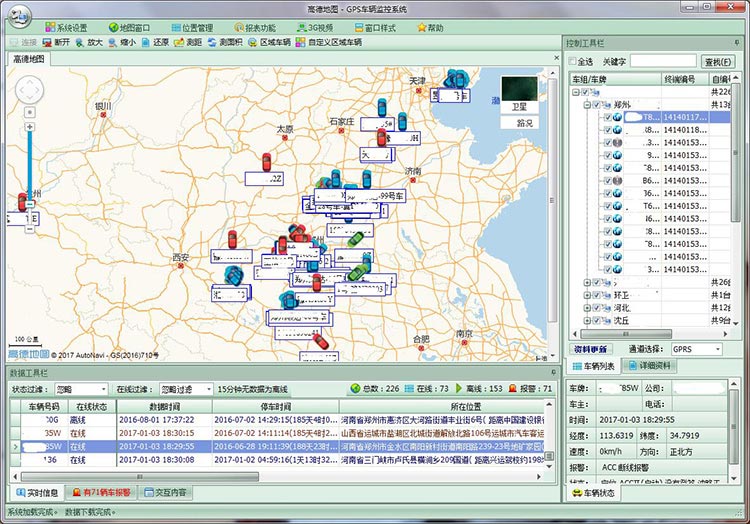
Task: Click the map zoom-in plus button
Action: pyautogui.click(x=30, y=127)
